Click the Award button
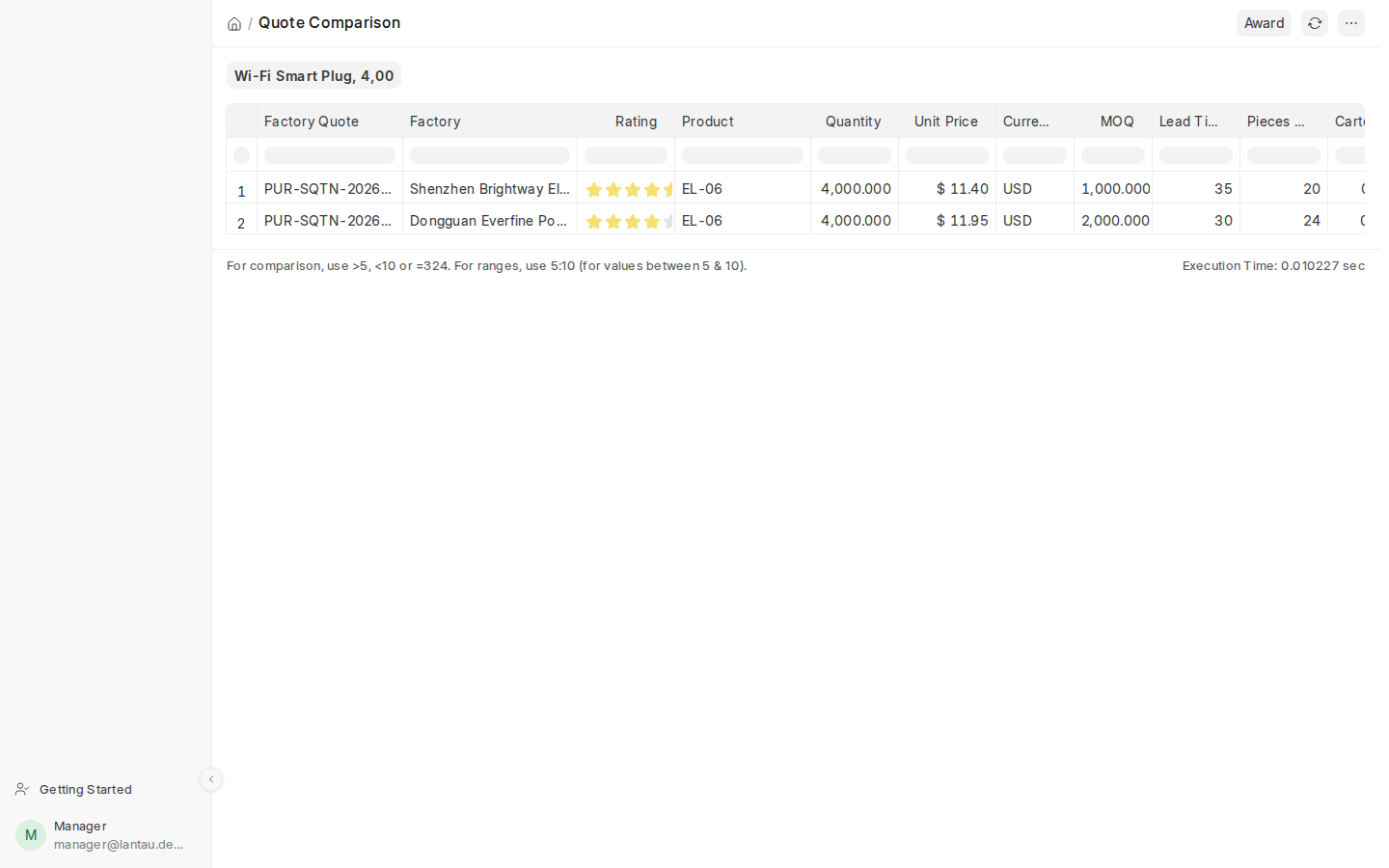Viewport: 1389px width, 868px height. (1264, 23)
